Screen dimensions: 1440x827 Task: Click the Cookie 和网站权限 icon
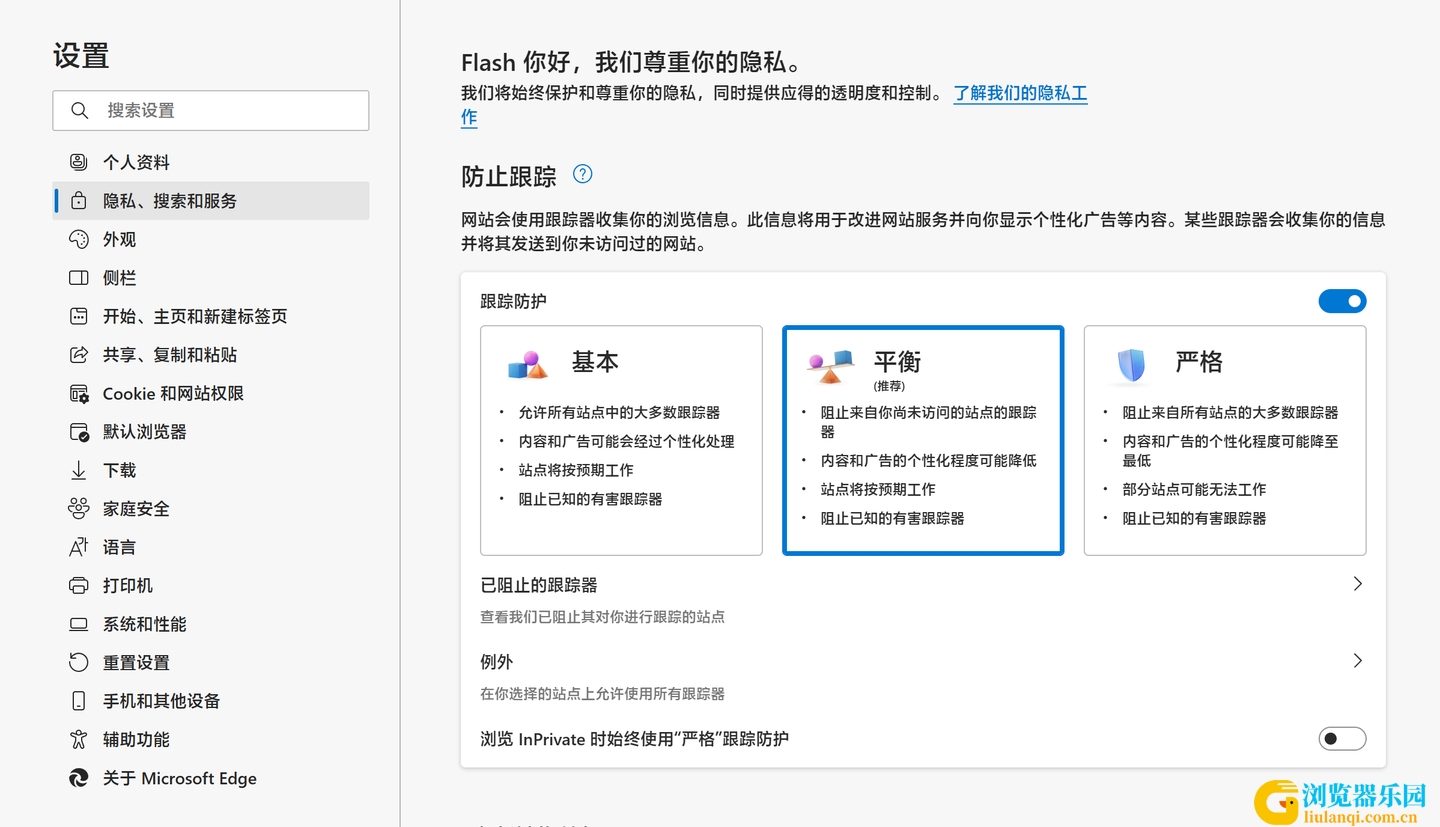(79, 394)
